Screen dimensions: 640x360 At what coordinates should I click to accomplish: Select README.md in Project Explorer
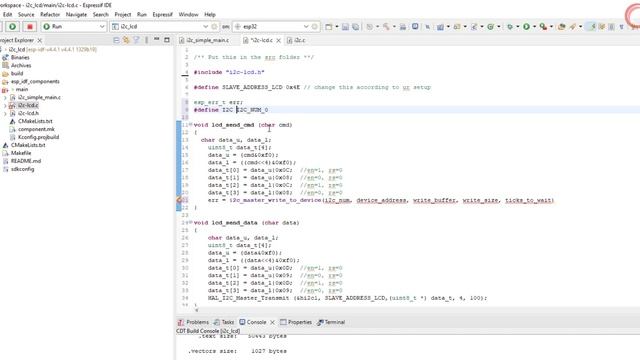pos(21,161)
